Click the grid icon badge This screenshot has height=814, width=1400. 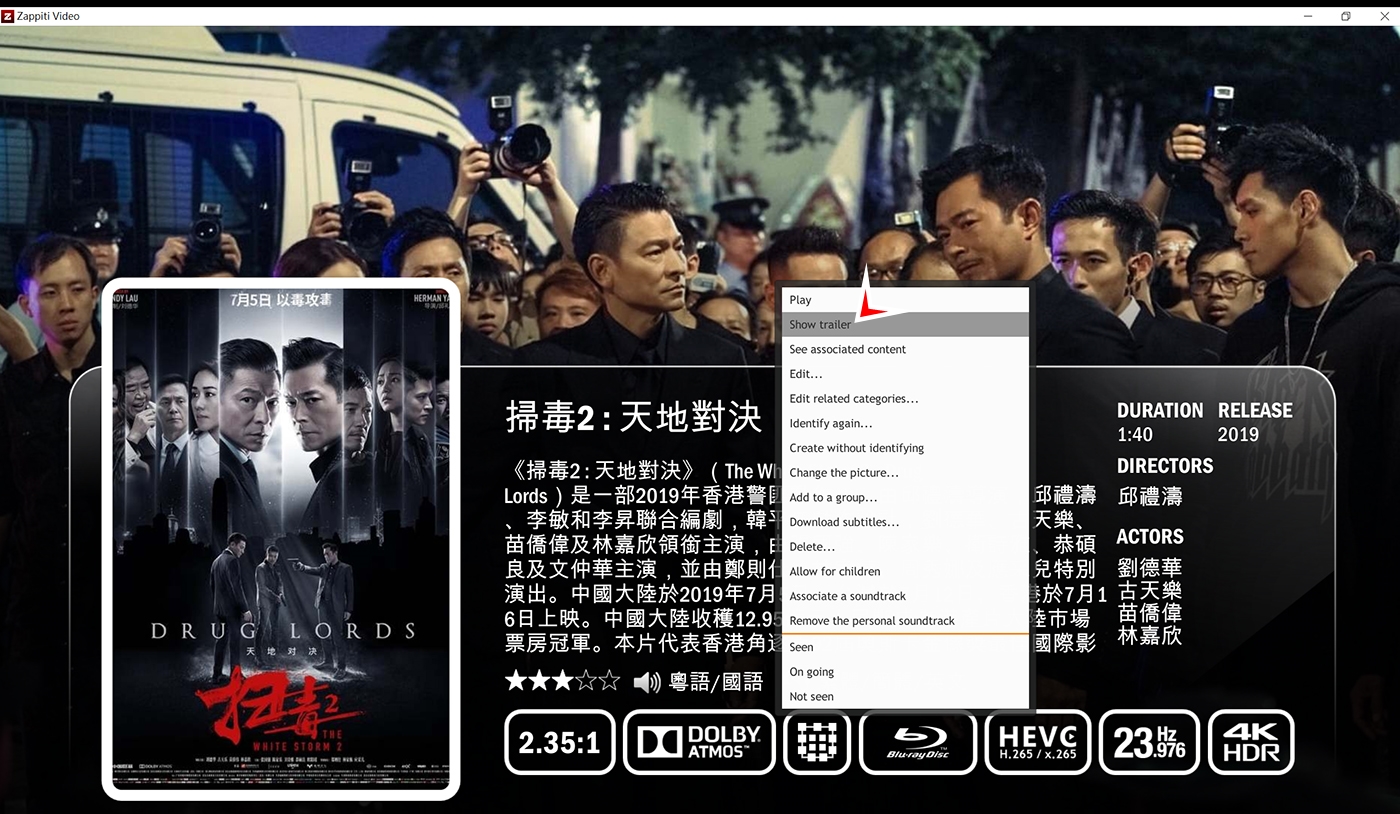tap(817, 742)
